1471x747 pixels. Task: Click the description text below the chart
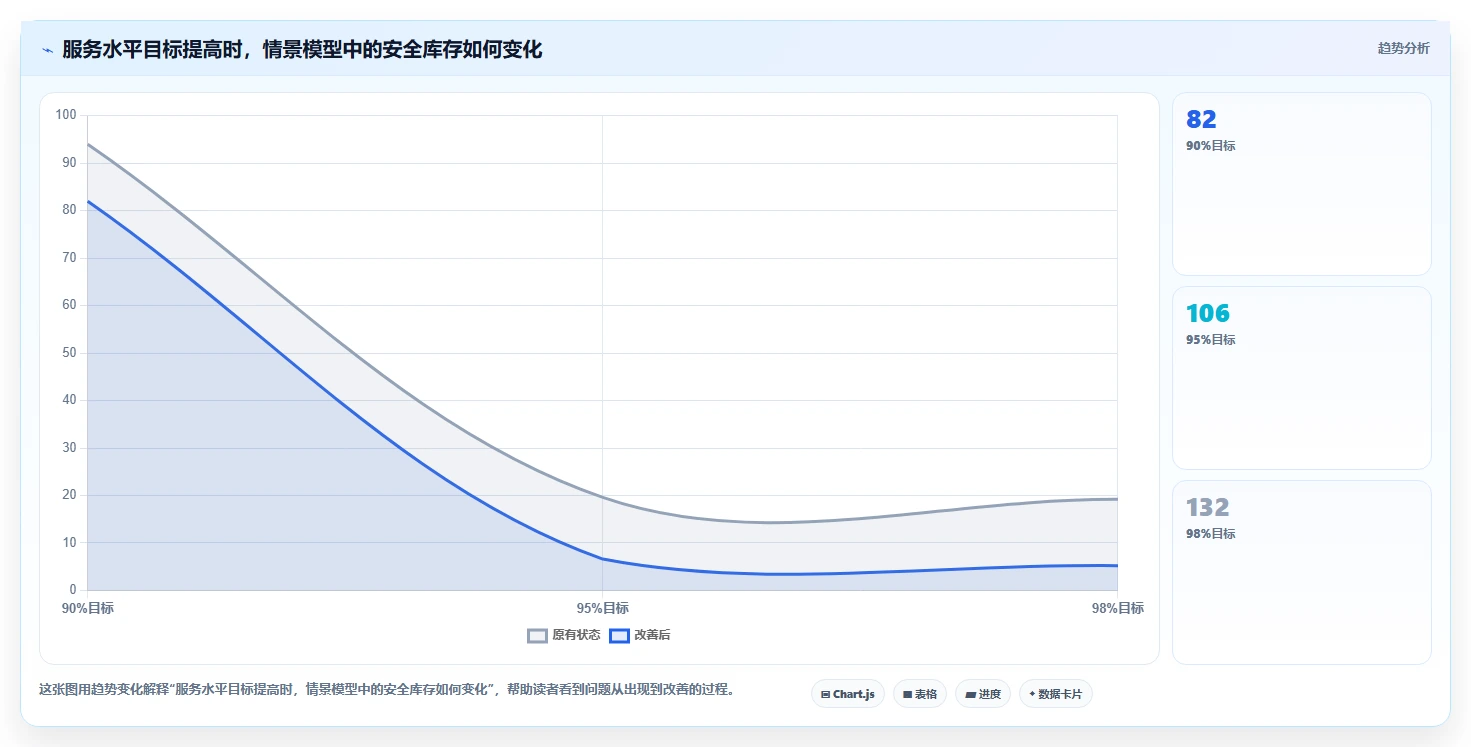pos(386,689)
